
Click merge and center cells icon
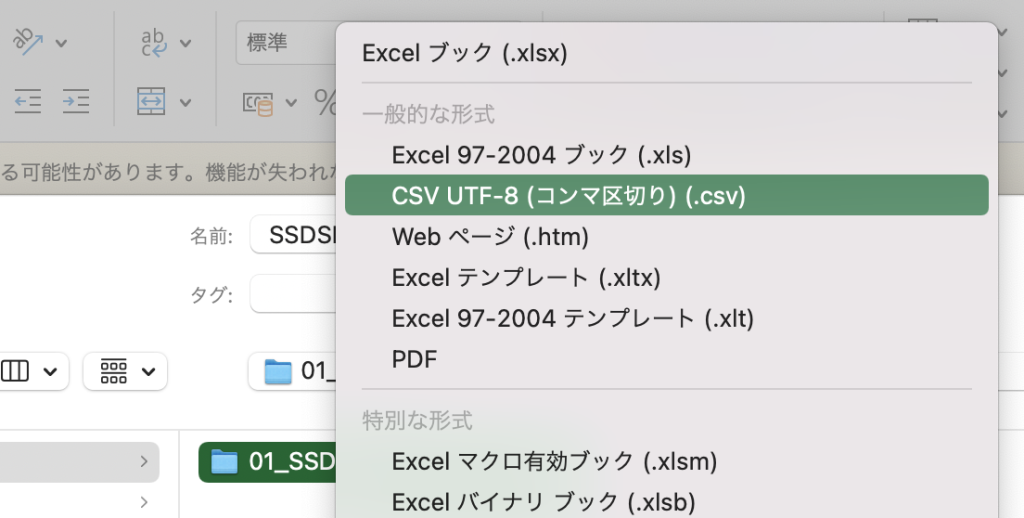pyautogui.click(x=151, y=101)
